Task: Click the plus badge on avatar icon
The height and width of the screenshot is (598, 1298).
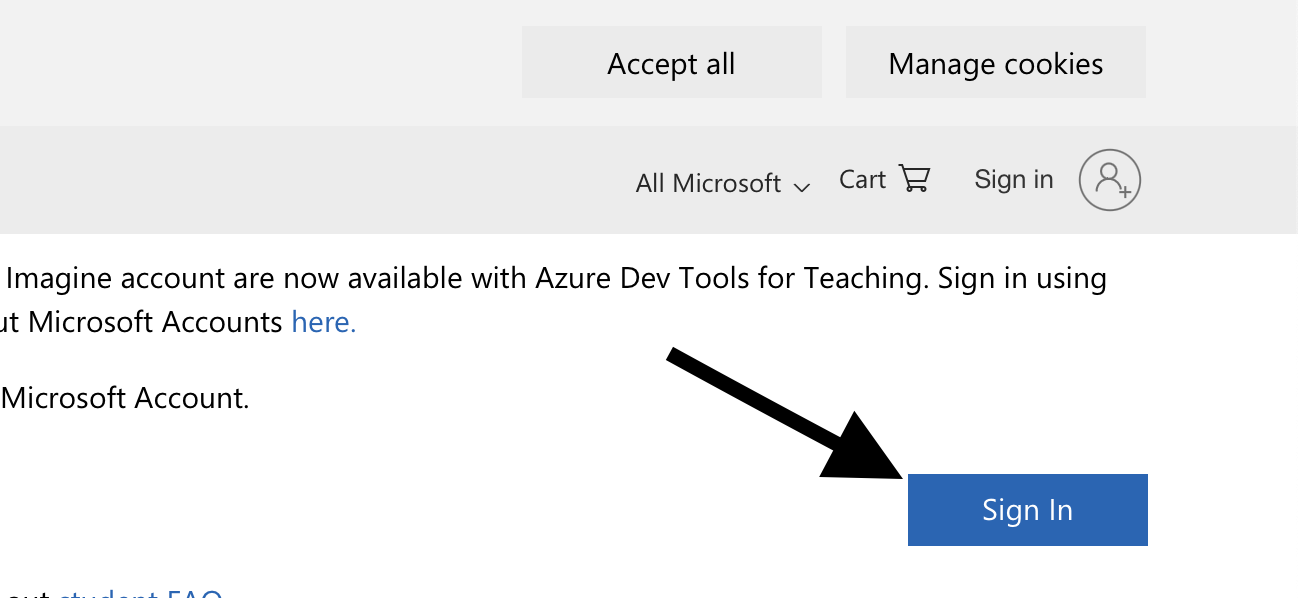Action: coord(1123,189)
